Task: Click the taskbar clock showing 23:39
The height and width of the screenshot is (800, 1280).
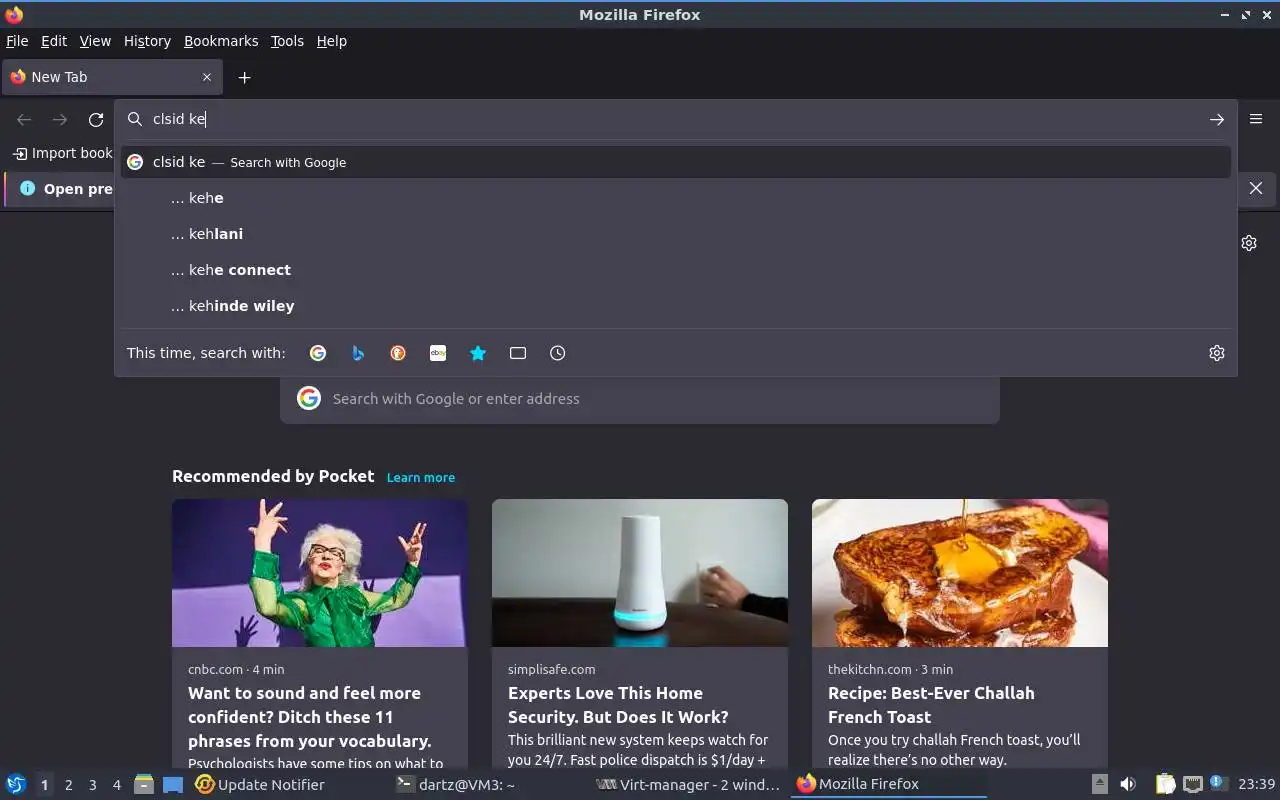Action: click(1257, 784)
